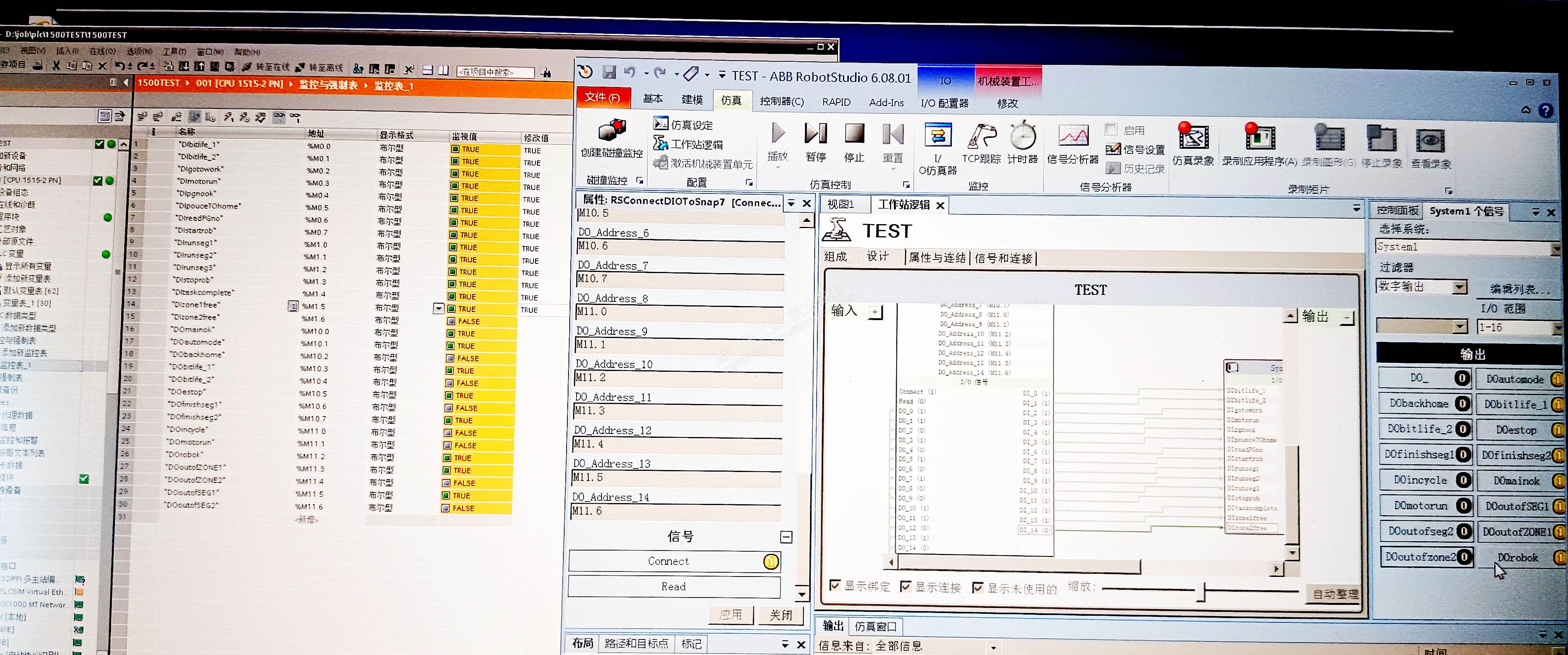The width and height of the screenshot is (1568, 655).
Task: Click the Stopwatch timer icon
Action: click(1022, 136)
